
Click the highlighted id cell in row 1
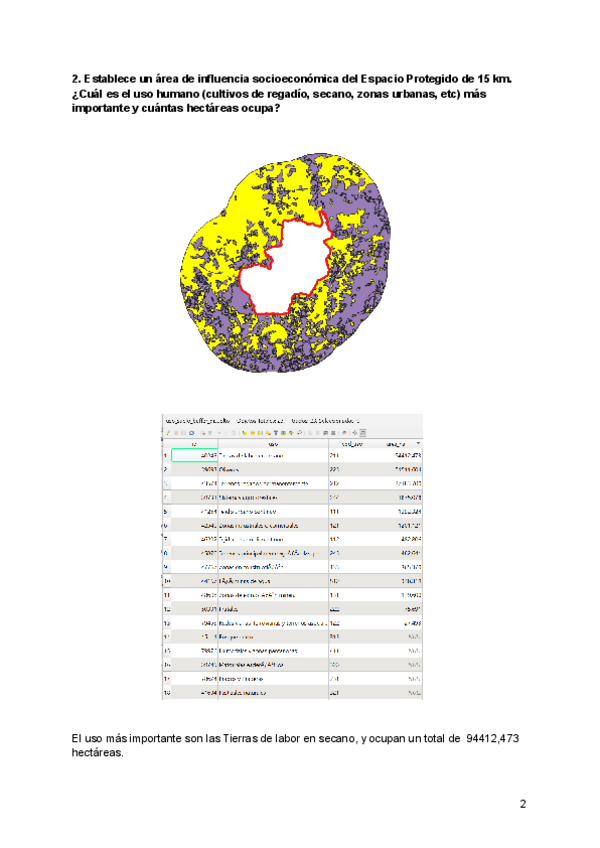(195, 455)
